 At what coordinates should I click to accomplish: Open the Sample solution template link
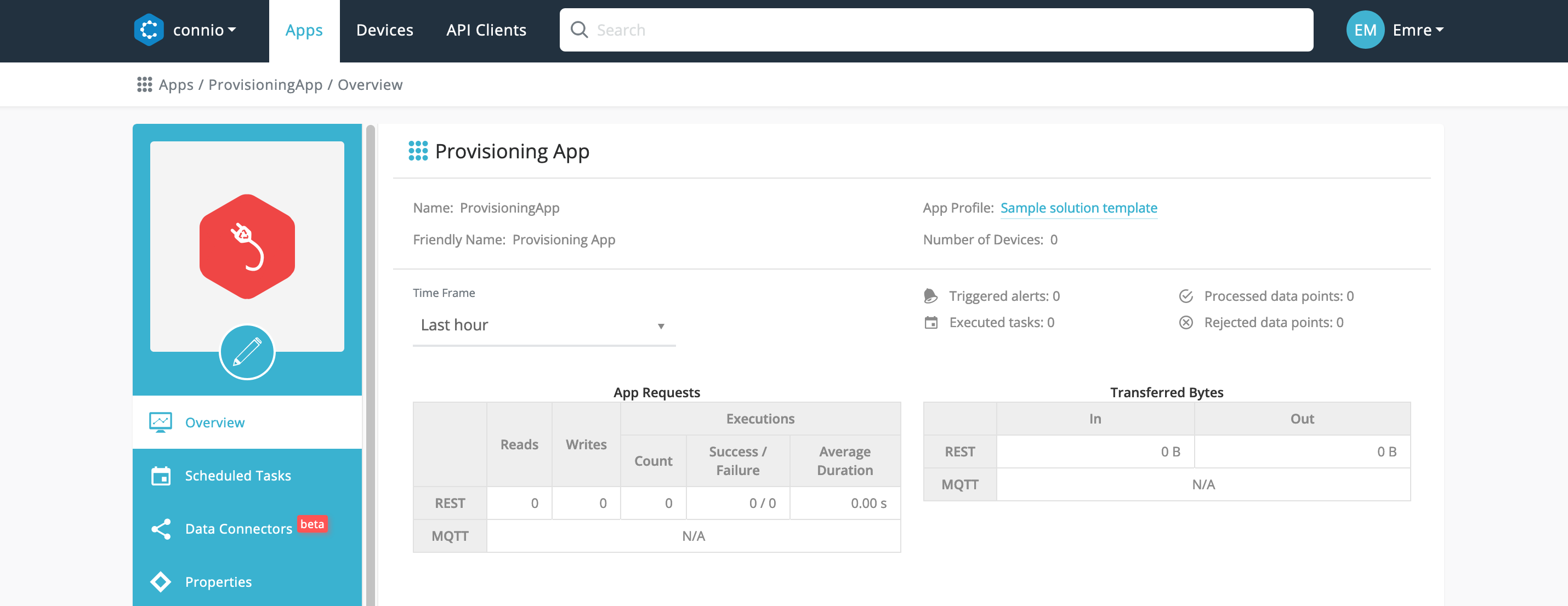[1078, 208]
